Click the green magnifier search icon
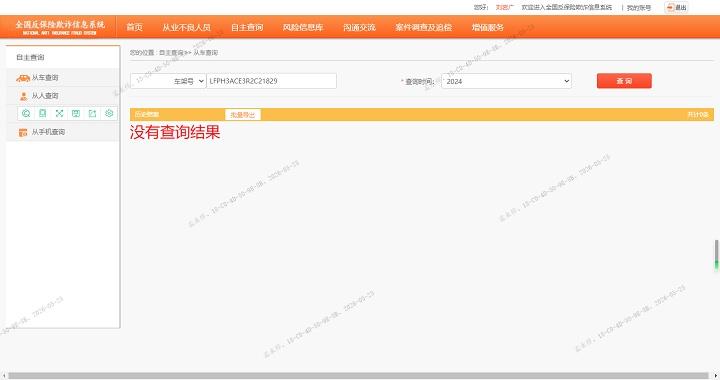 pyautogui.click(x=26, y=113)
